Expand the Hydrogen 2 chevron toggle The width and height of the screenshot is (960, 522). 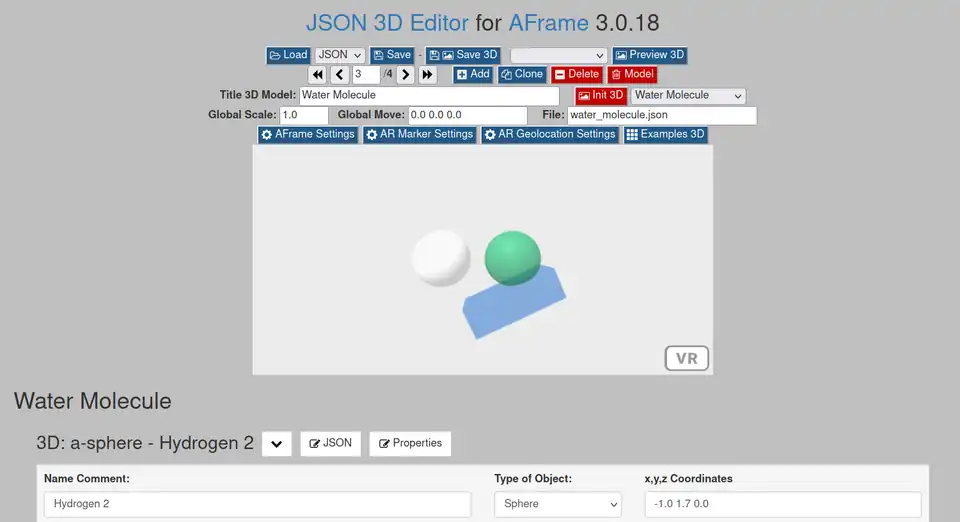(x=277, y=444)
